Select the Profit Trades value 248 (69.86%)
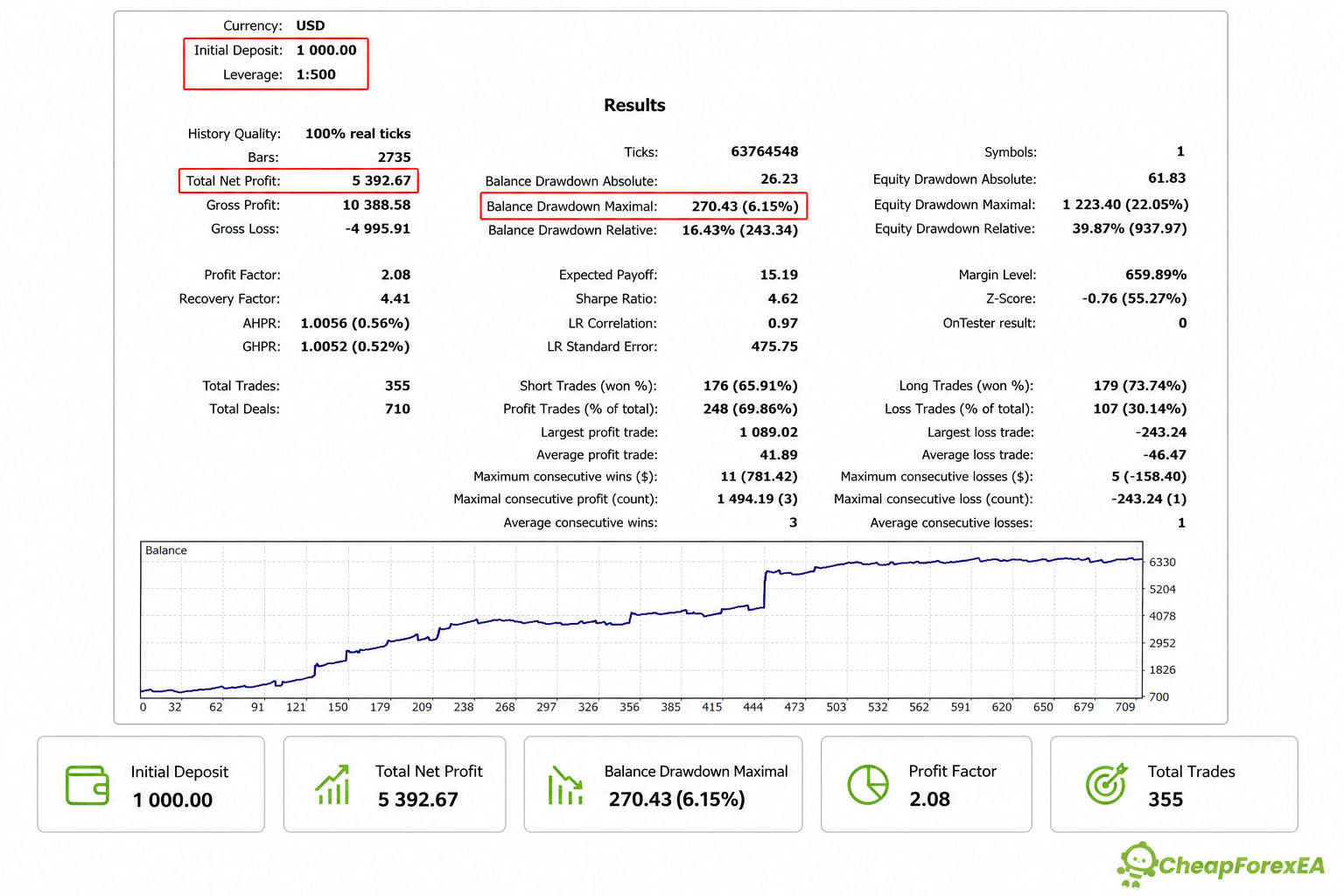The height and width of the screenshot is (896, 1344). click(x=751, y=409)
